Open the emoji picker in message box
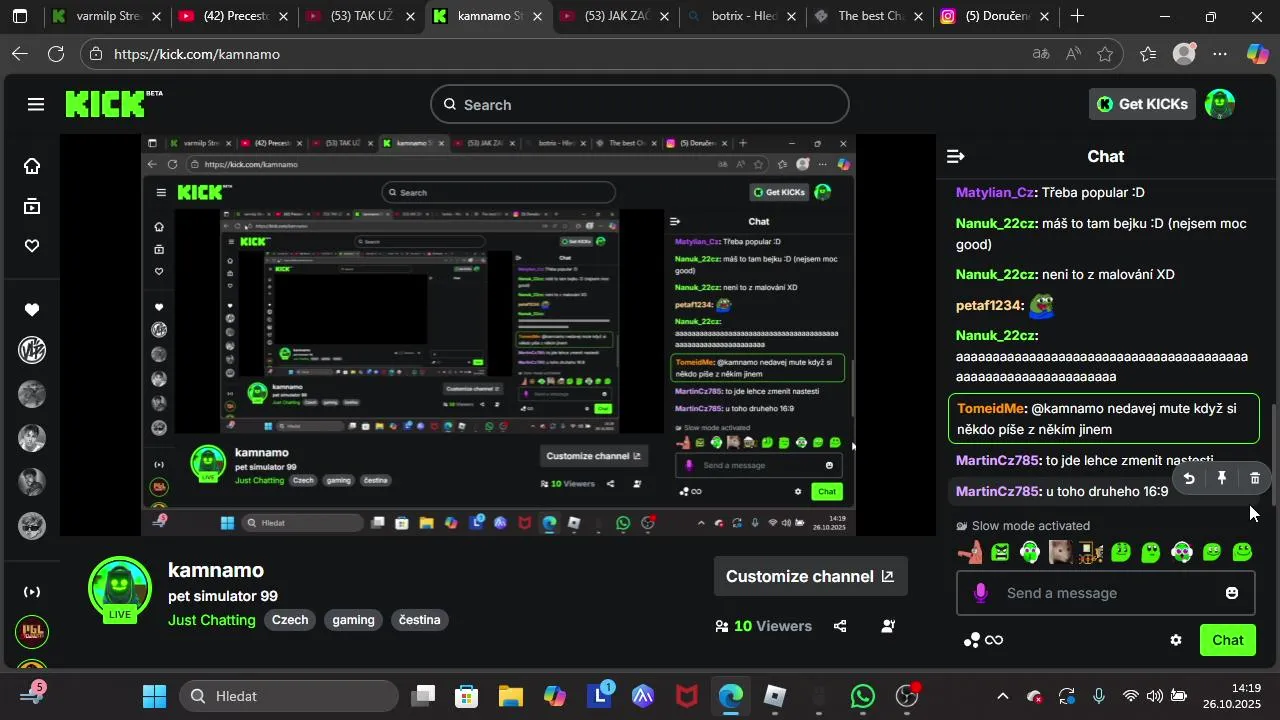 tap(1232, 593)
